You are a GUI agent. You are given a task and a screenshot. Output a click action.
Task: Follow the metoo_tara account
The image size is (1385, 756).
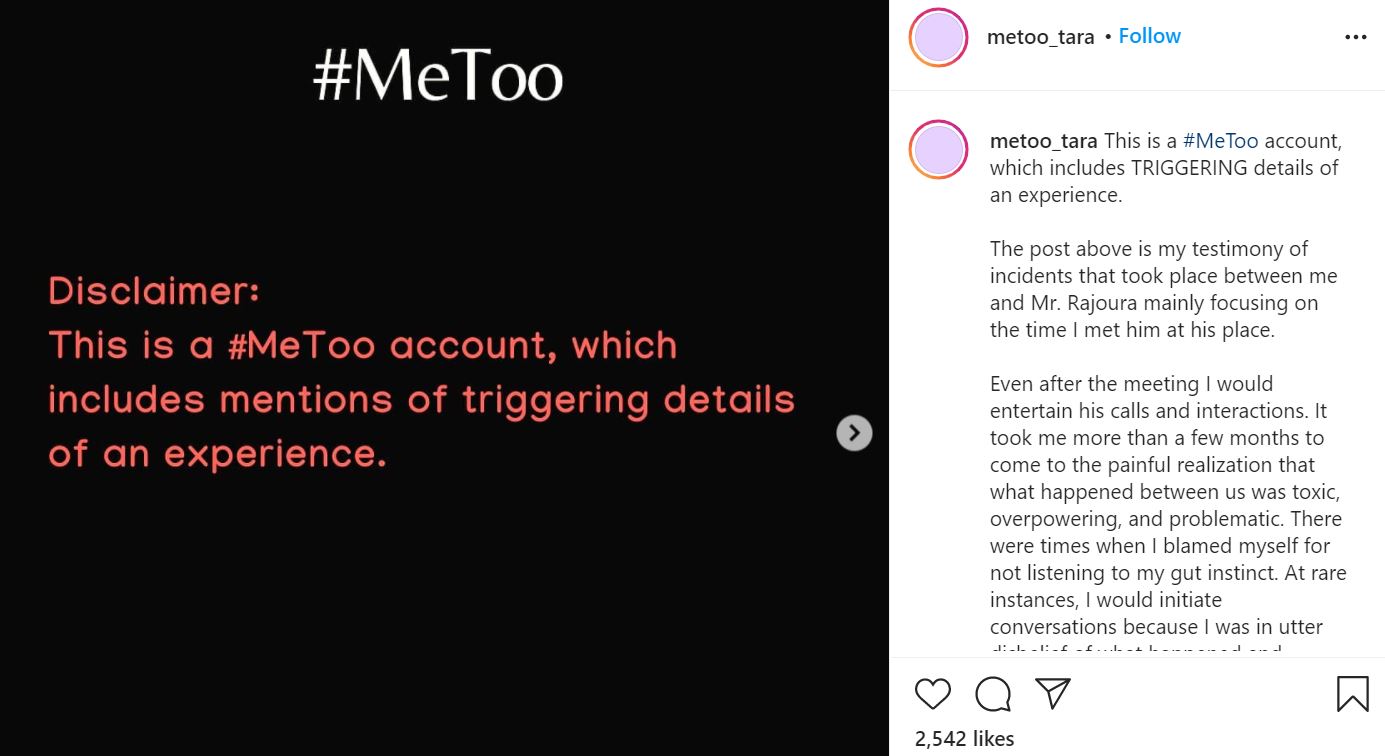(x=1149, y=36)
